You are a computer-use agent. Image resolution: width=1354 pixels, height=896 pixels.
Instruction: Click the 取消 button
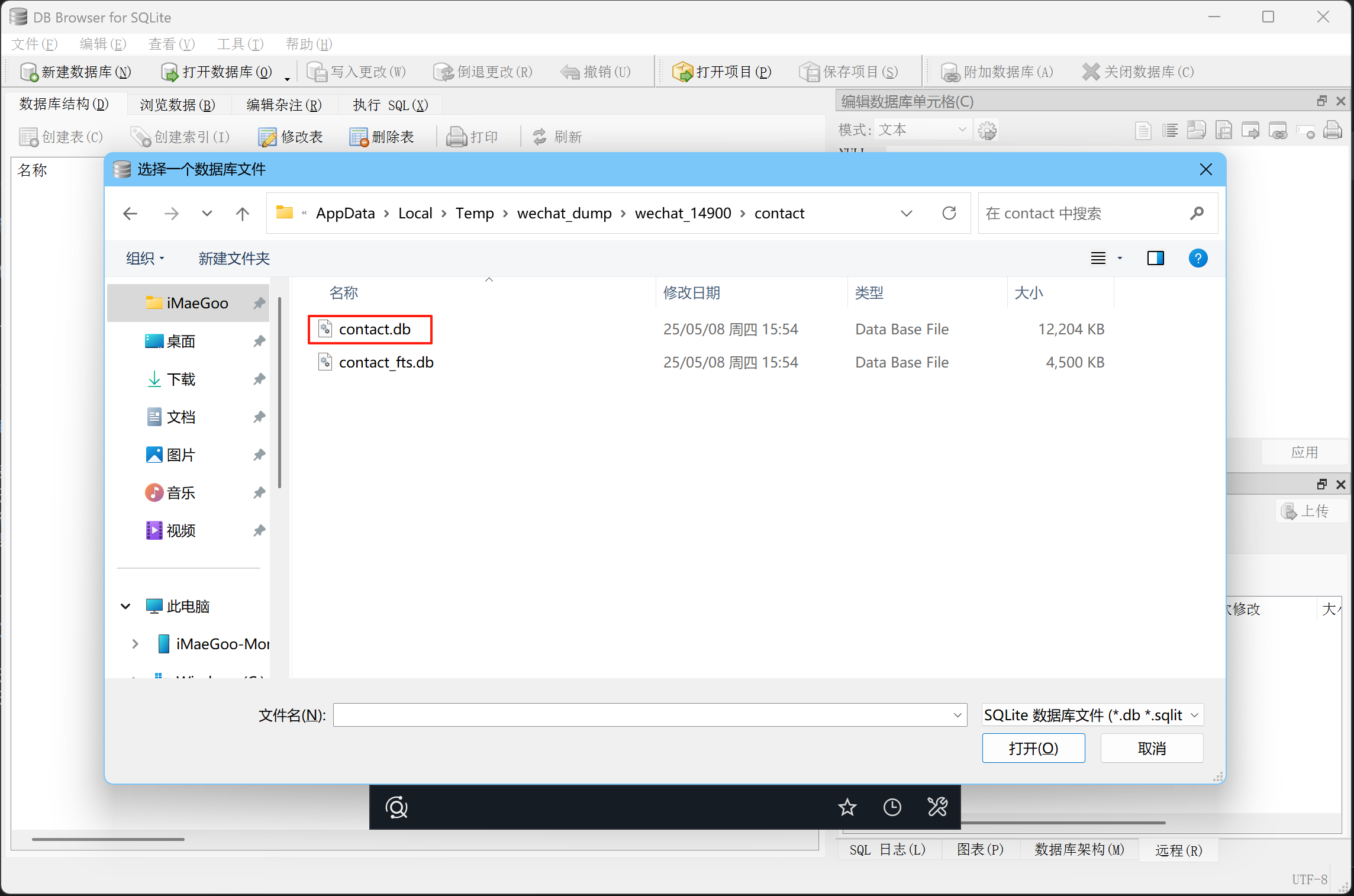(x=1152, y=748)
